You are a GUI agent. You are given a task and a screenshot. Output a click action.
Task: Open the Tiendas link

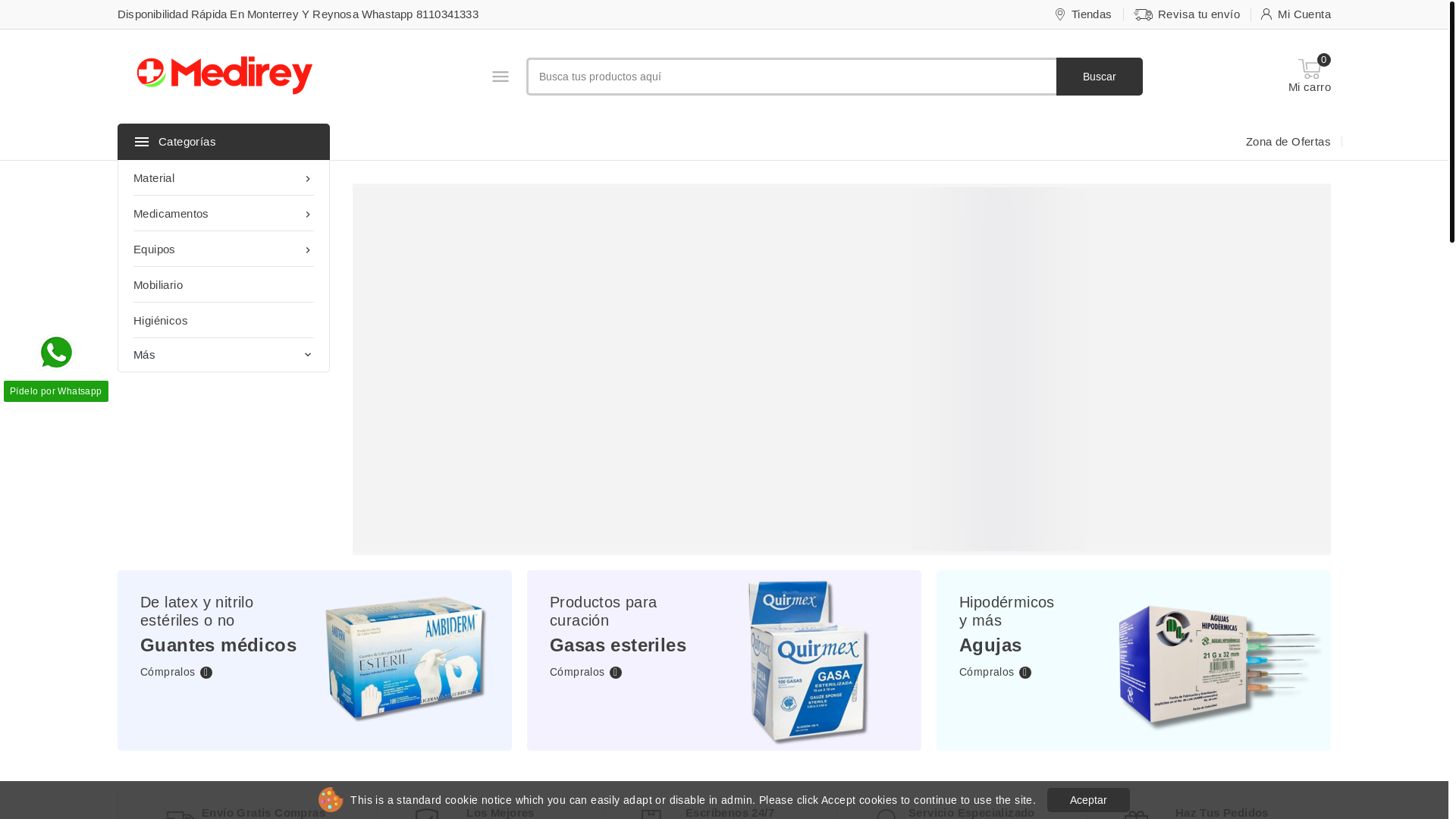pos(1091,14)
